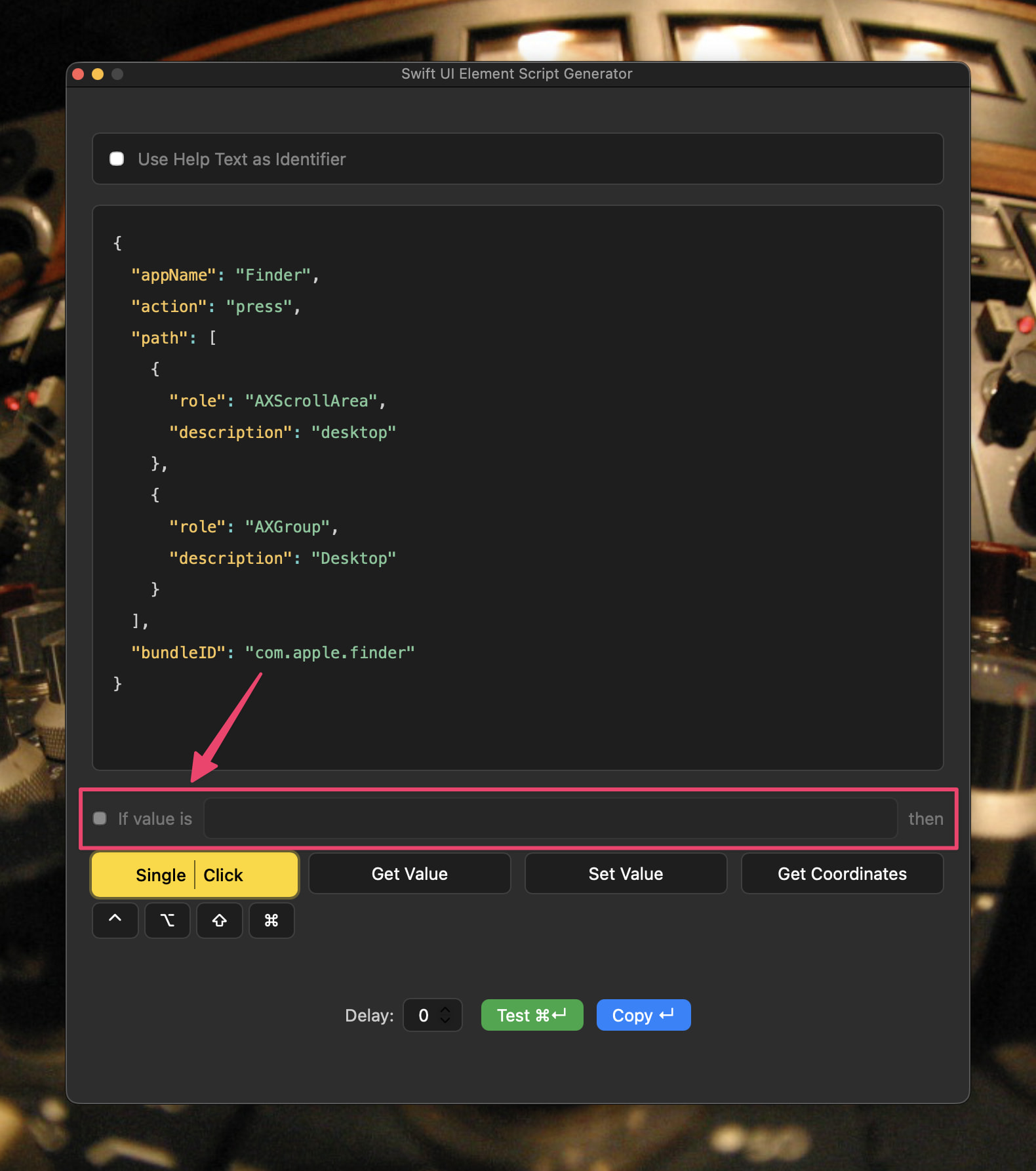The width and height of the screenshot is (1036, 1171).
Task: Check the 'If value is' condition checkbox
Action: tap(100, 818)
